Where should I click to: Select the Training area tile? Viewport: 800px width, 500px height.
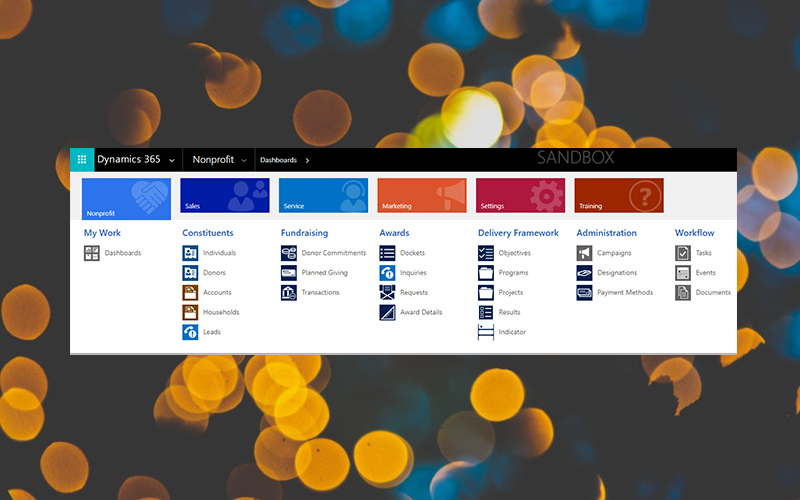tap(619, 195)
